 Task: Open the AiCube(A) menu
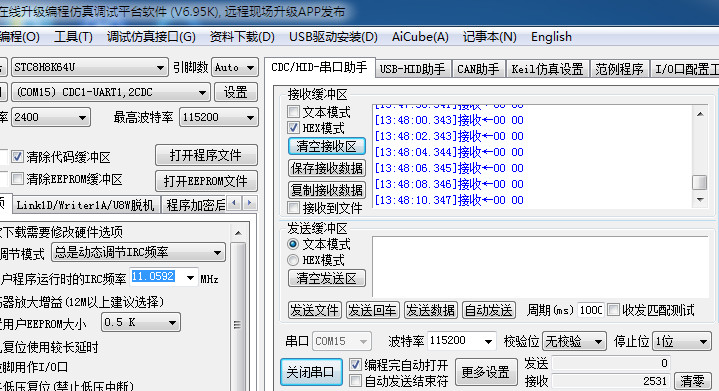pos(420,37)
